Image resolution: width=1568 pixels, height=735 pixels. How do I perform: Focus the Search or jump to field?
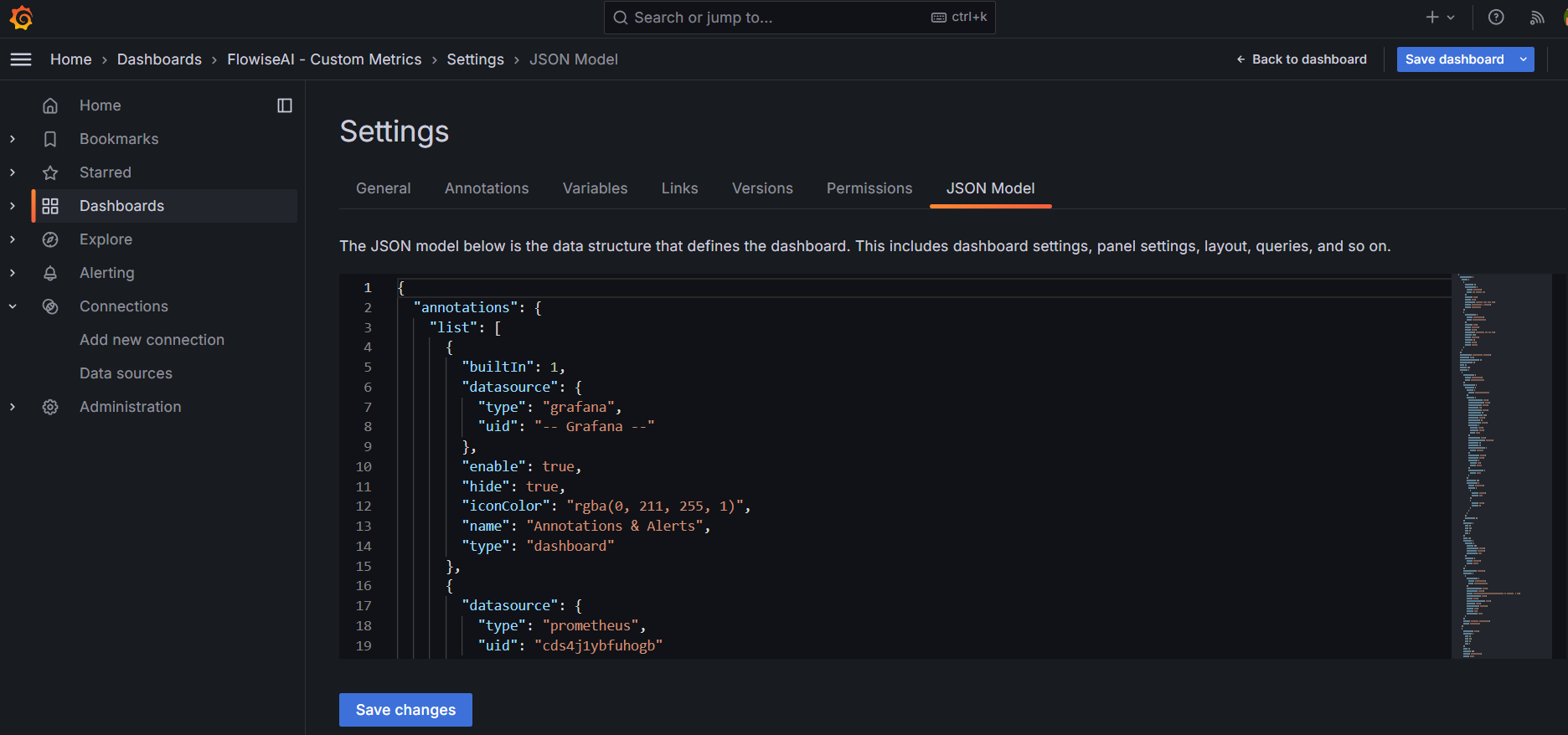point(779,18)
